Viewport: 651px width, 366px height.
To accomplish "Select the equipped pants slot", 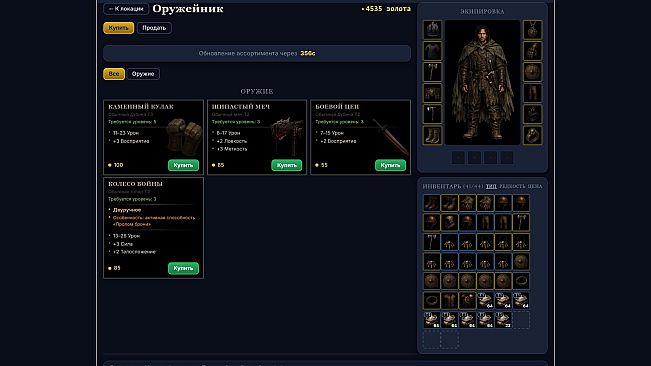I will 532,93.
